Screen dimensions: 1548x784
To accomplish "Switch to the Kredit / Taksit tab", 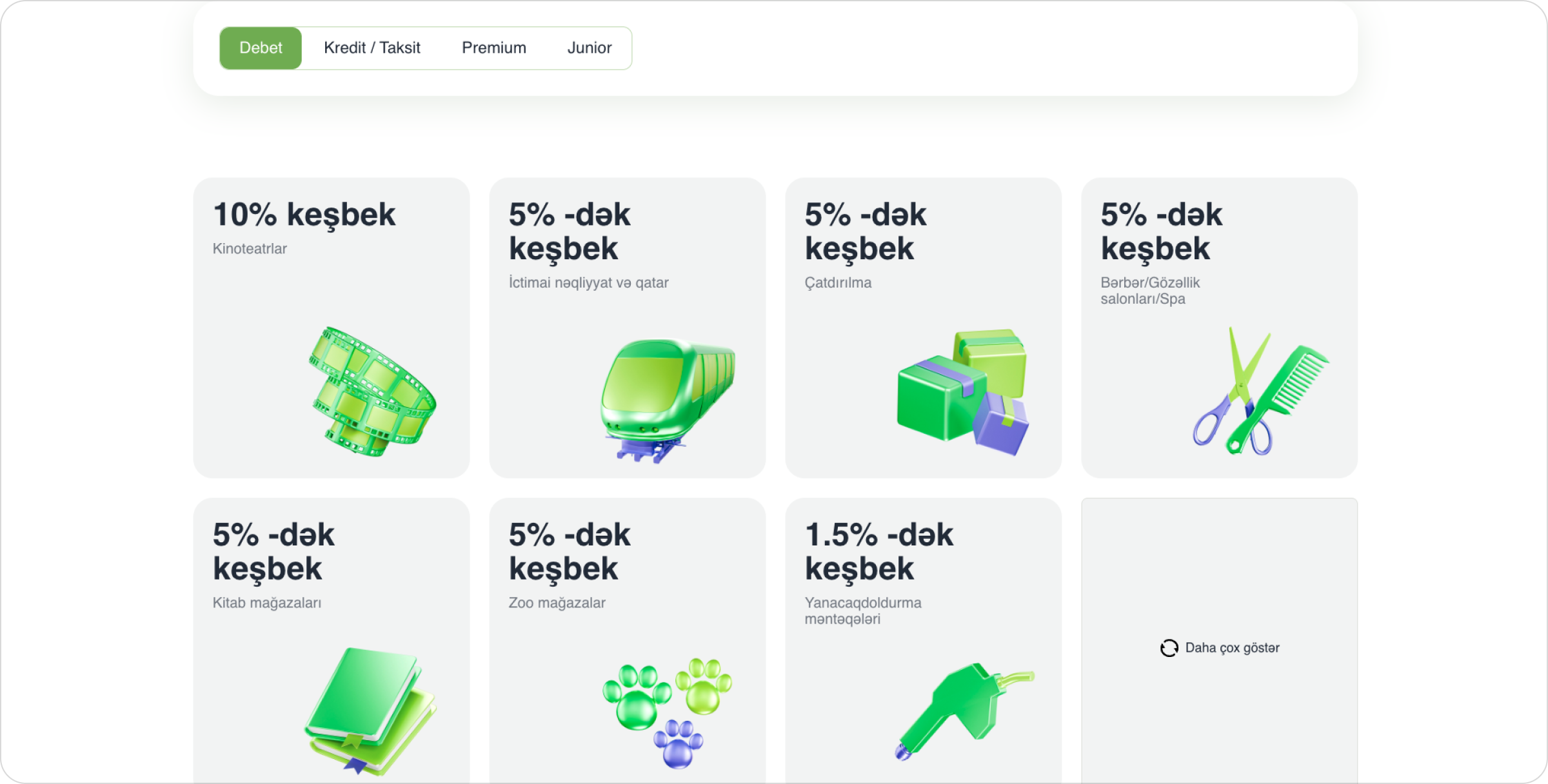I will tap(372, 48).
